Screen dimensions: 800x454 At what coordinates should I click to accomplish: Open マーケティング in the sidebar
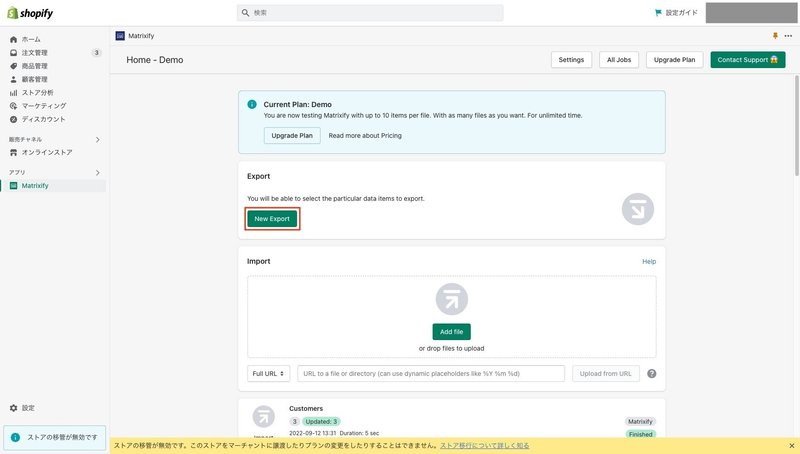[x=44, y=106]
